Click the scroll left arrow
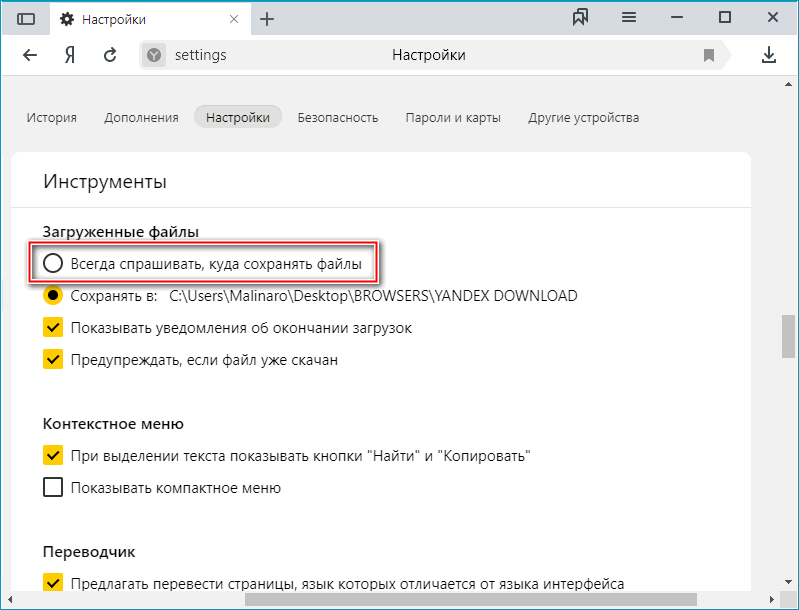 coord(9,599)
